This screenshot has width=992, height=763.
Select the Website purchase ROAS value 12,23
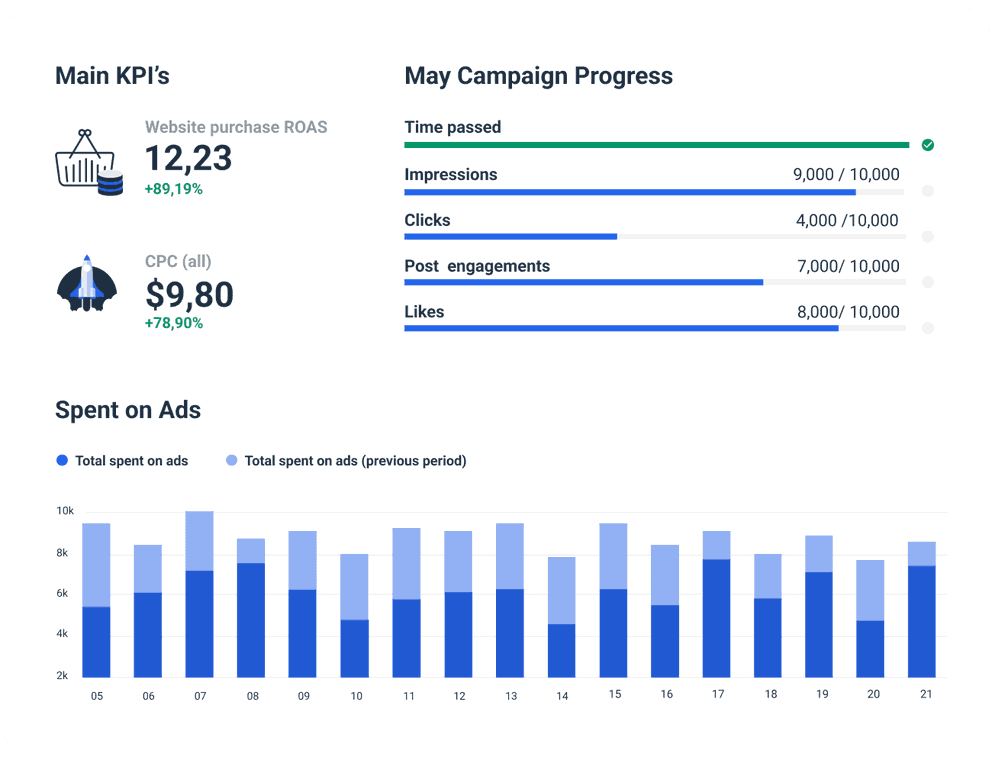tap(188, 158)
